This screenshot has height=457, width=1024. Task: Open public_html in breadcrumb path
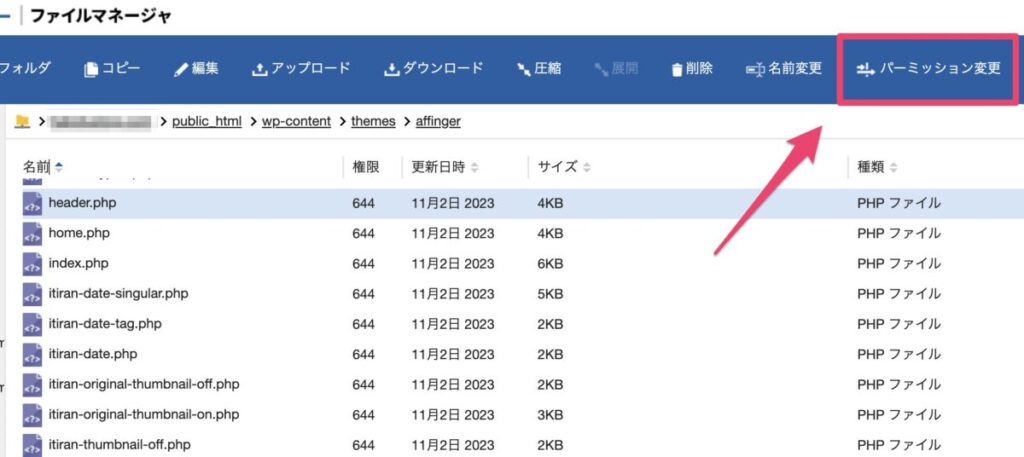tap(207, 122)
